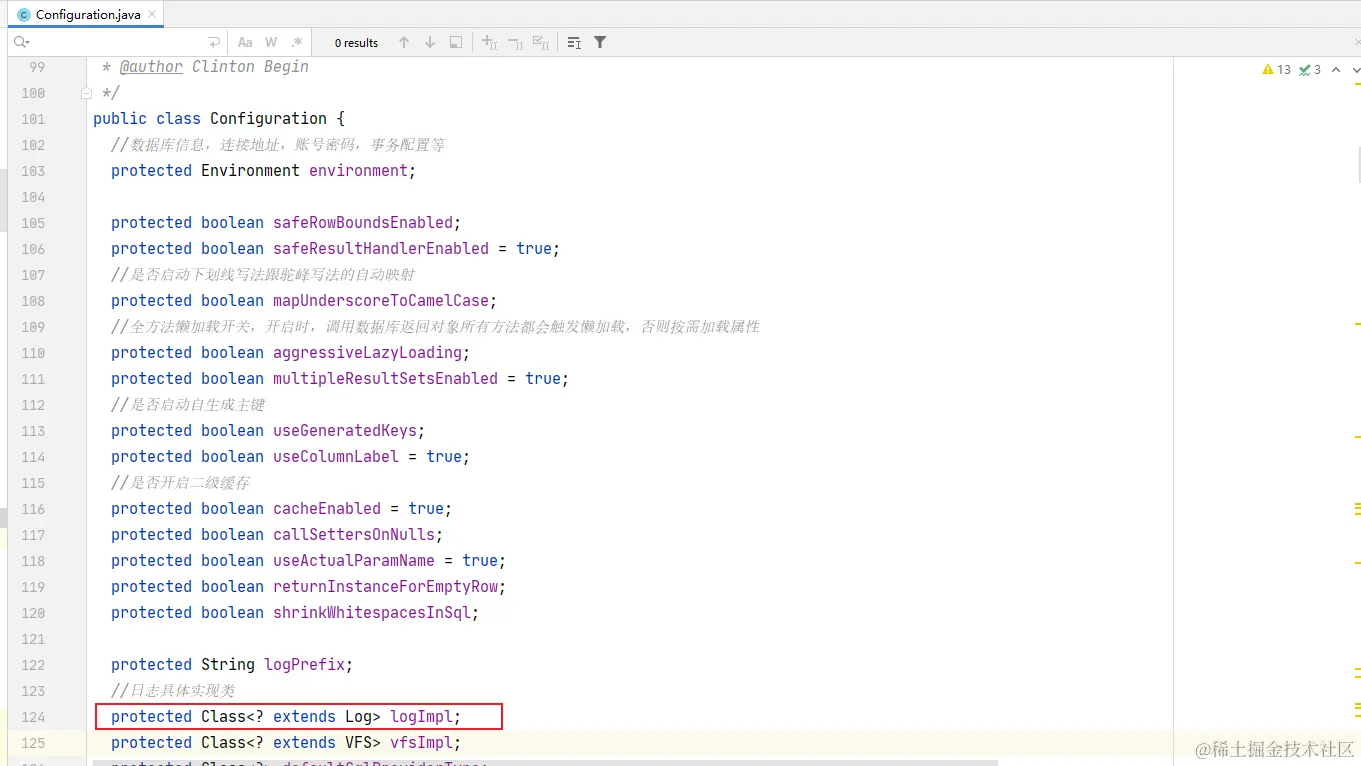Collapse the Javadoc comment fold marker at line 100
This screenshot has width=1361, height=766.
click(x=86, y=93)
